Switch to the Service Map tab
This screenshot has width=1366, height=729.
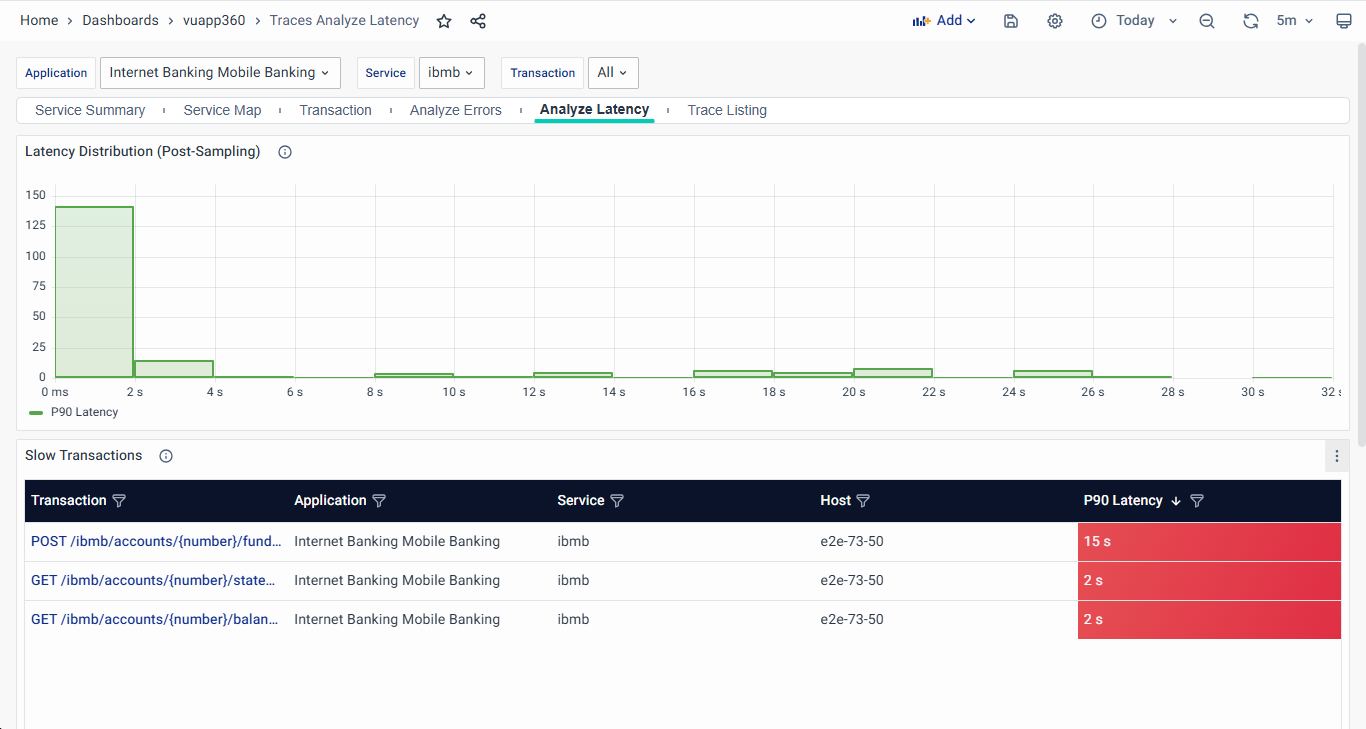click(x=222, y=110)
